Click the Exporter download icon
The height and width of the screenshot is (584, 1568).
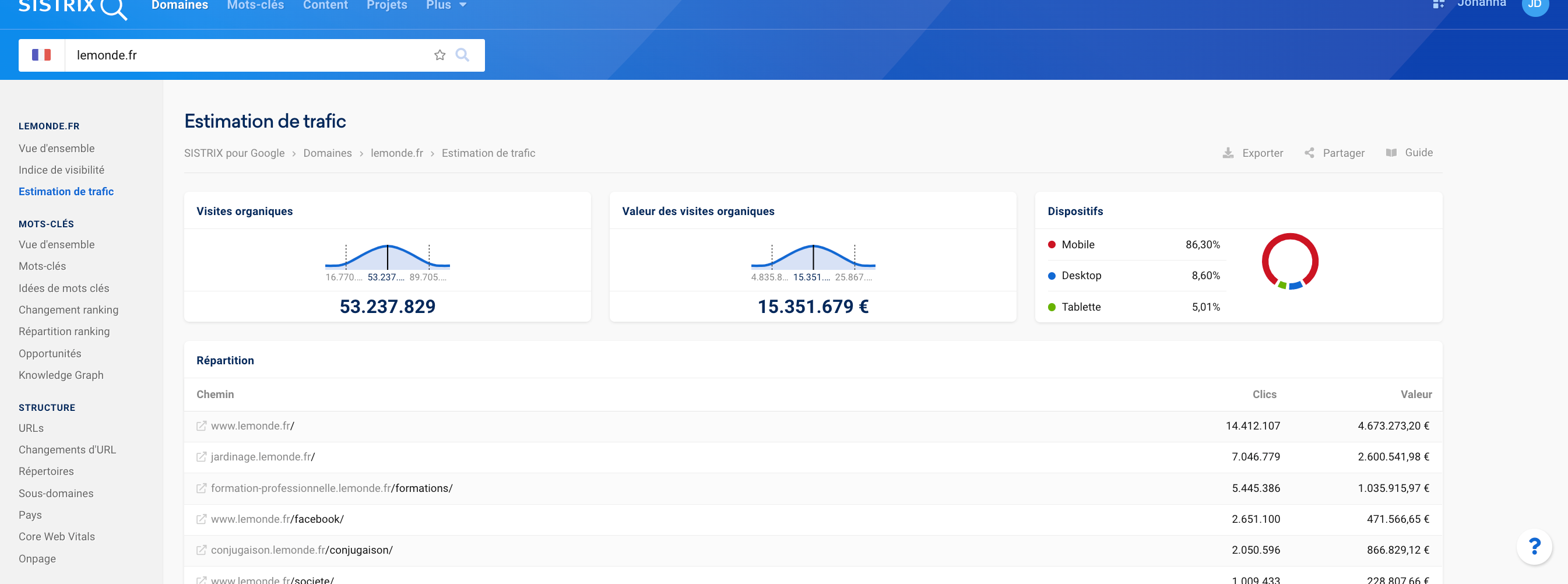(x=1228, y=153)
